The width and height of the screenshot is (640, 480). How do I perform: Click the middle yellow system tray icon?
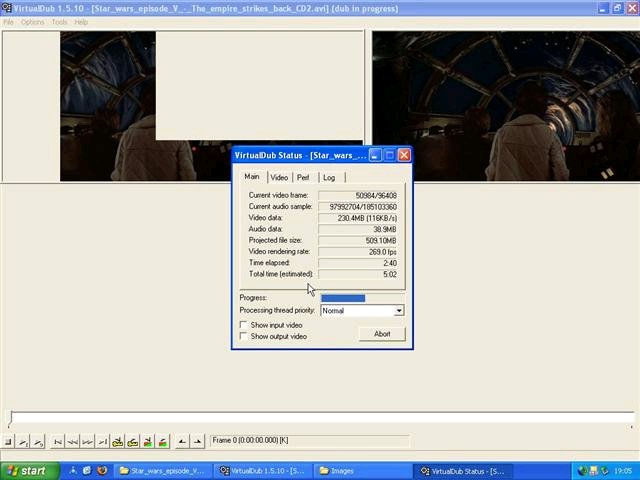[x=593, y=471]
